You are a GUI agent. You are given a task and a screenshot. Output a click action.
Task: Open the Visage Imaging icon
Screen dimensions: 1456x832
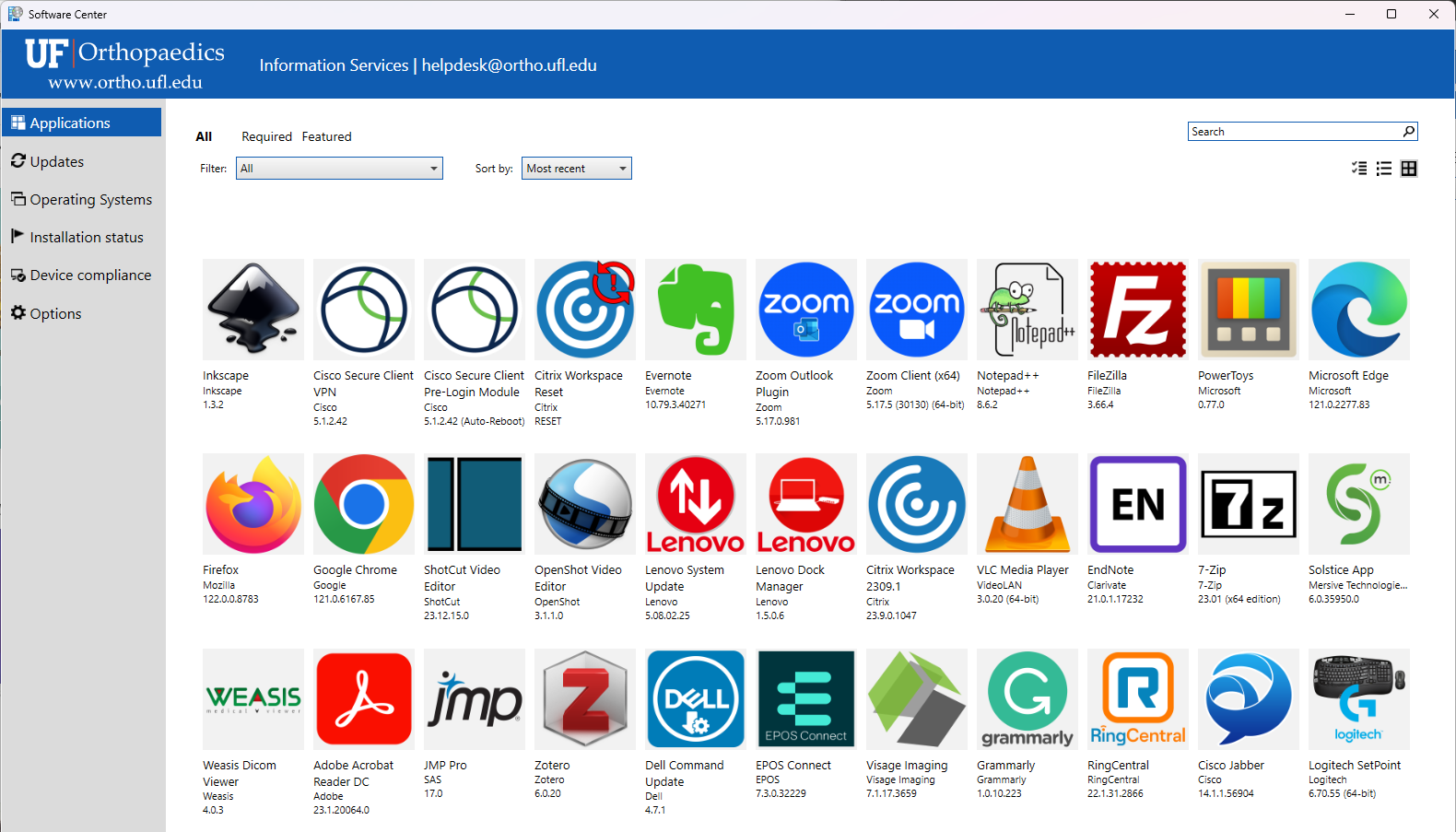point(917,699)
